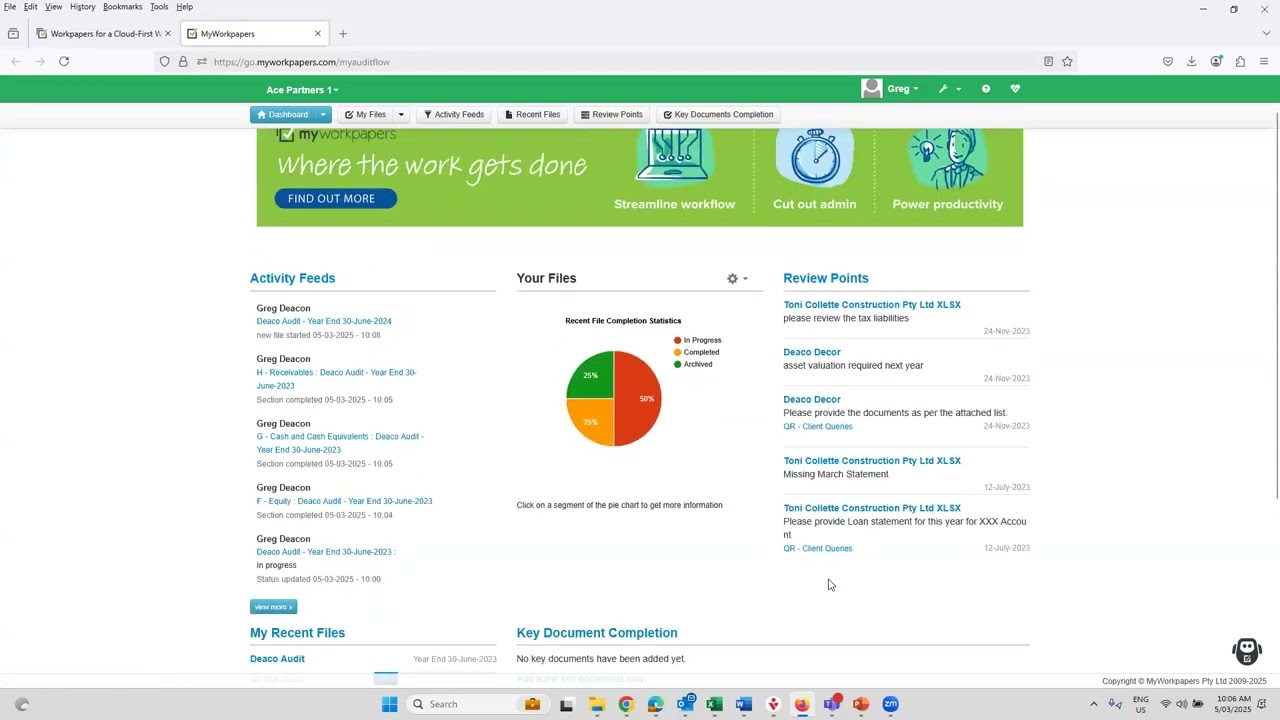Open the wrench settings menu
The height and width of the screenshot is (720, 1280).
[x=949, y=89]
